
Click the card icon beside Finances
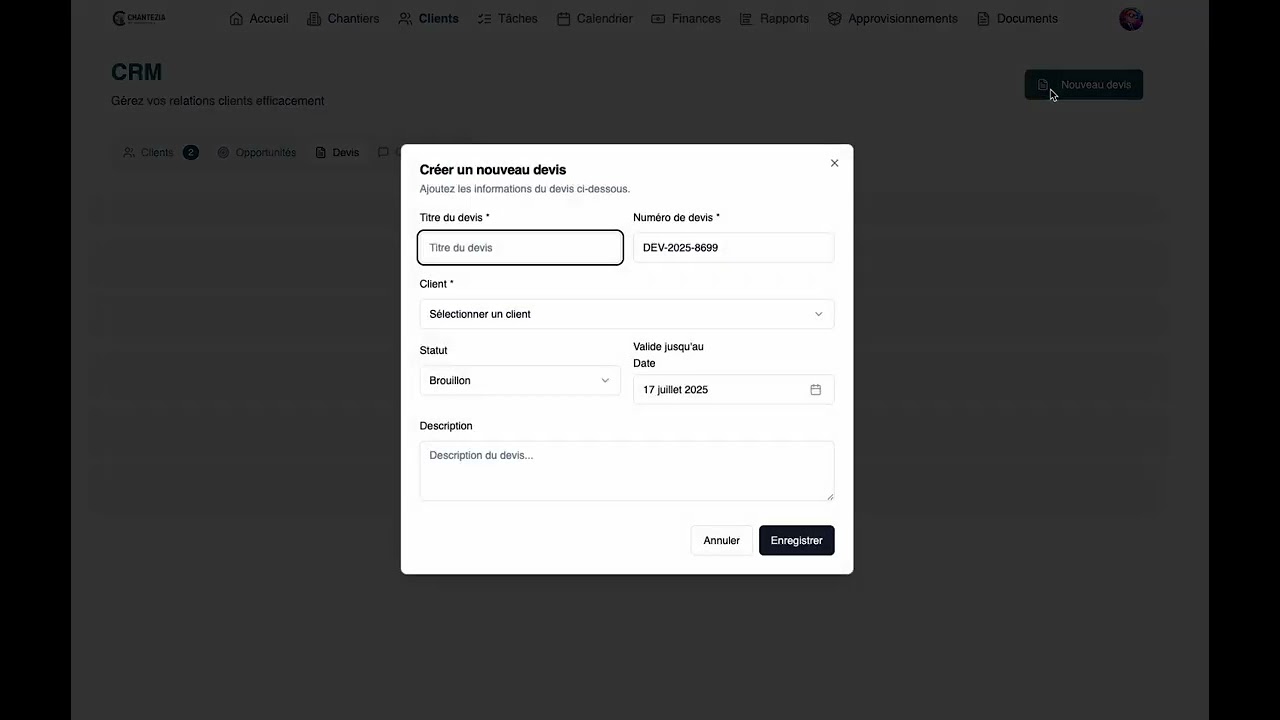point(658,19)
